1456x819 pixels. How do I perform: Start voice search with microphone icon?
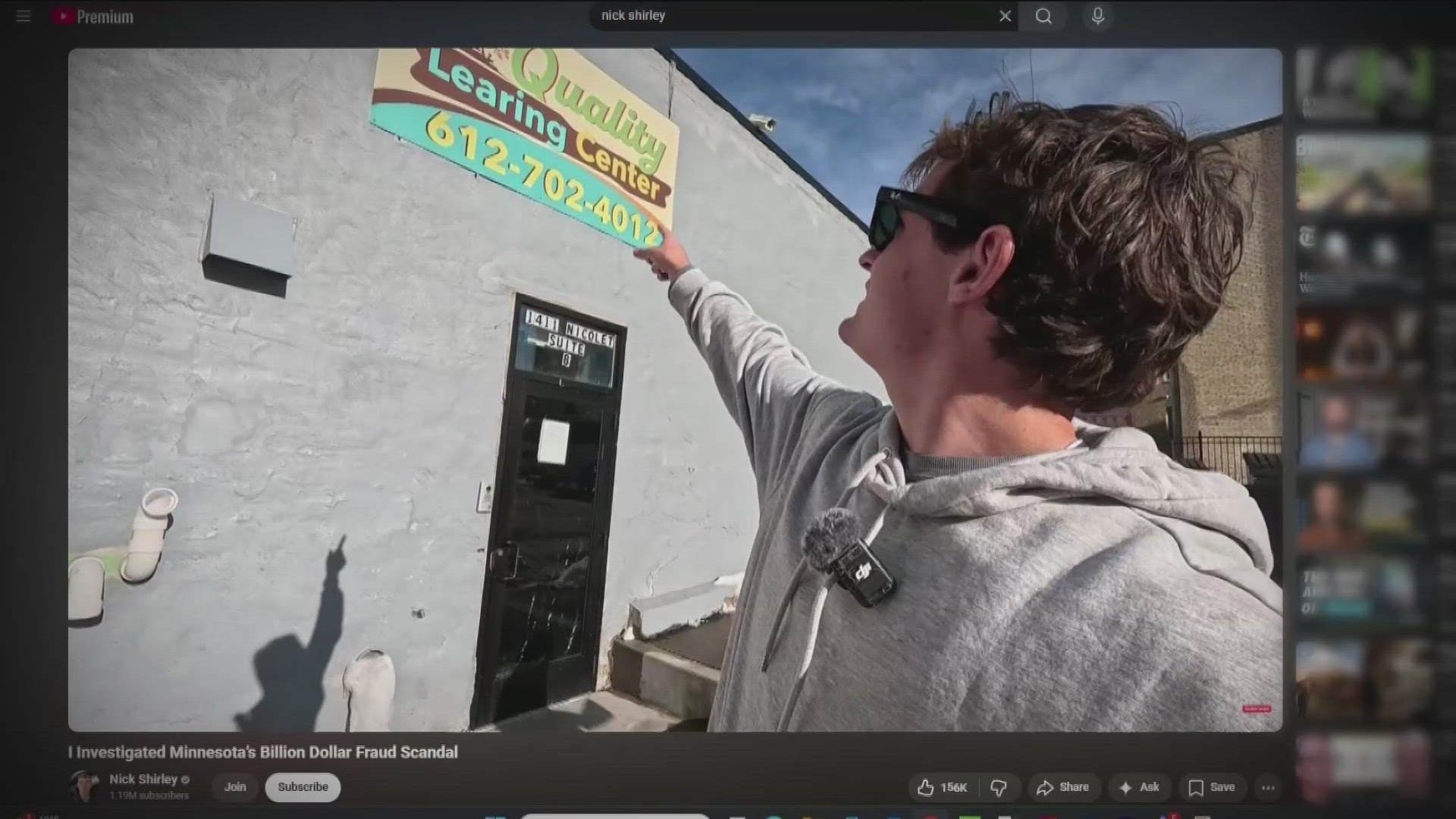pos(1097,16)
